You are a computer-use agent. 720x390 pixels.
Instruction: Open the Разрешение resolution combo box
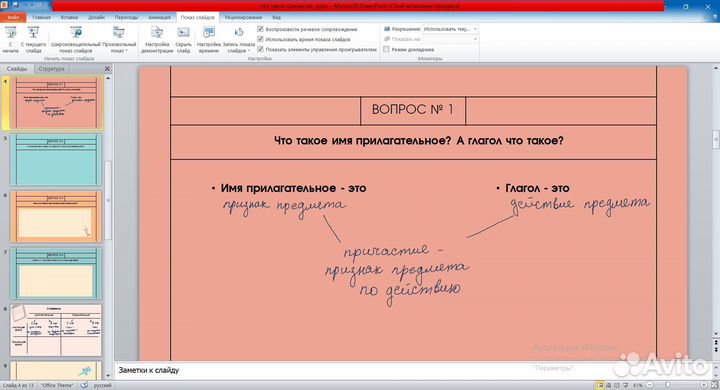coord(450,29)
